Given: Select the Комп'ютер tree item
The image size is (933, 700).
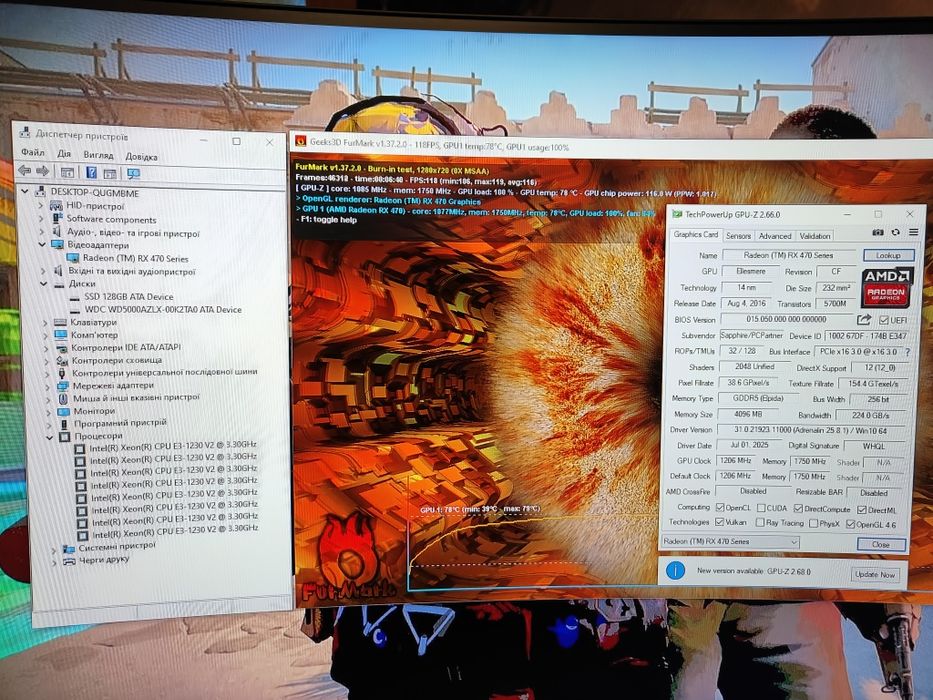Looking at the screenshot, I should pyautogui.click(x=94, y=335).
